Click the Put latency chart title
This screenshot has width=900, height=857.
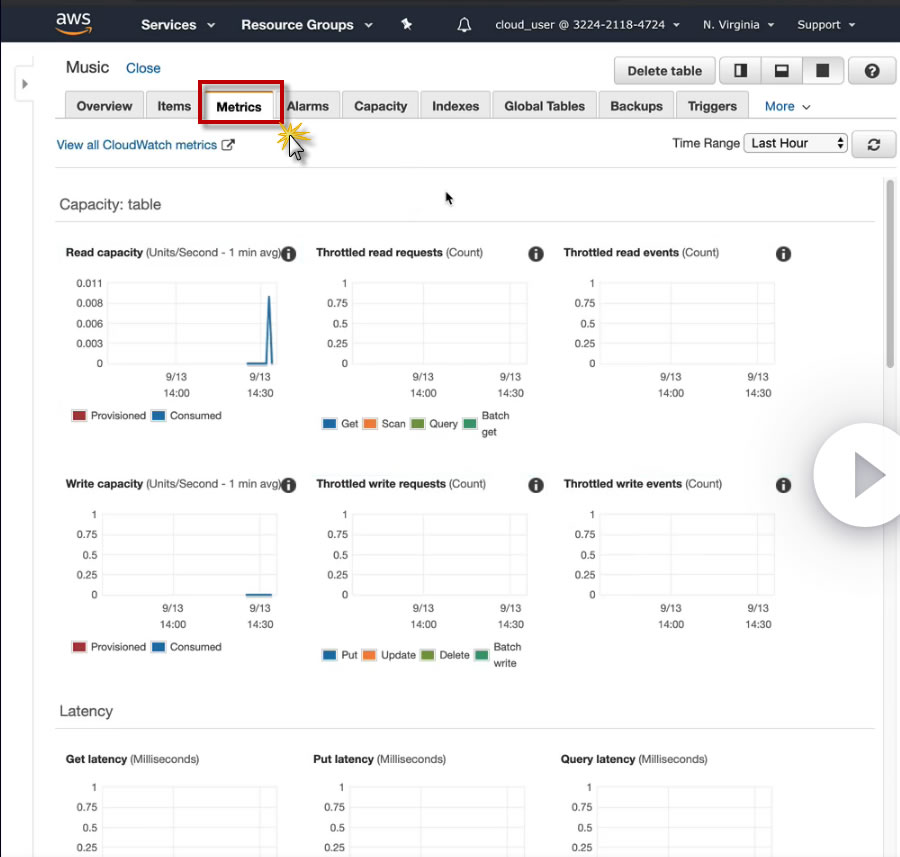point(379,759)
